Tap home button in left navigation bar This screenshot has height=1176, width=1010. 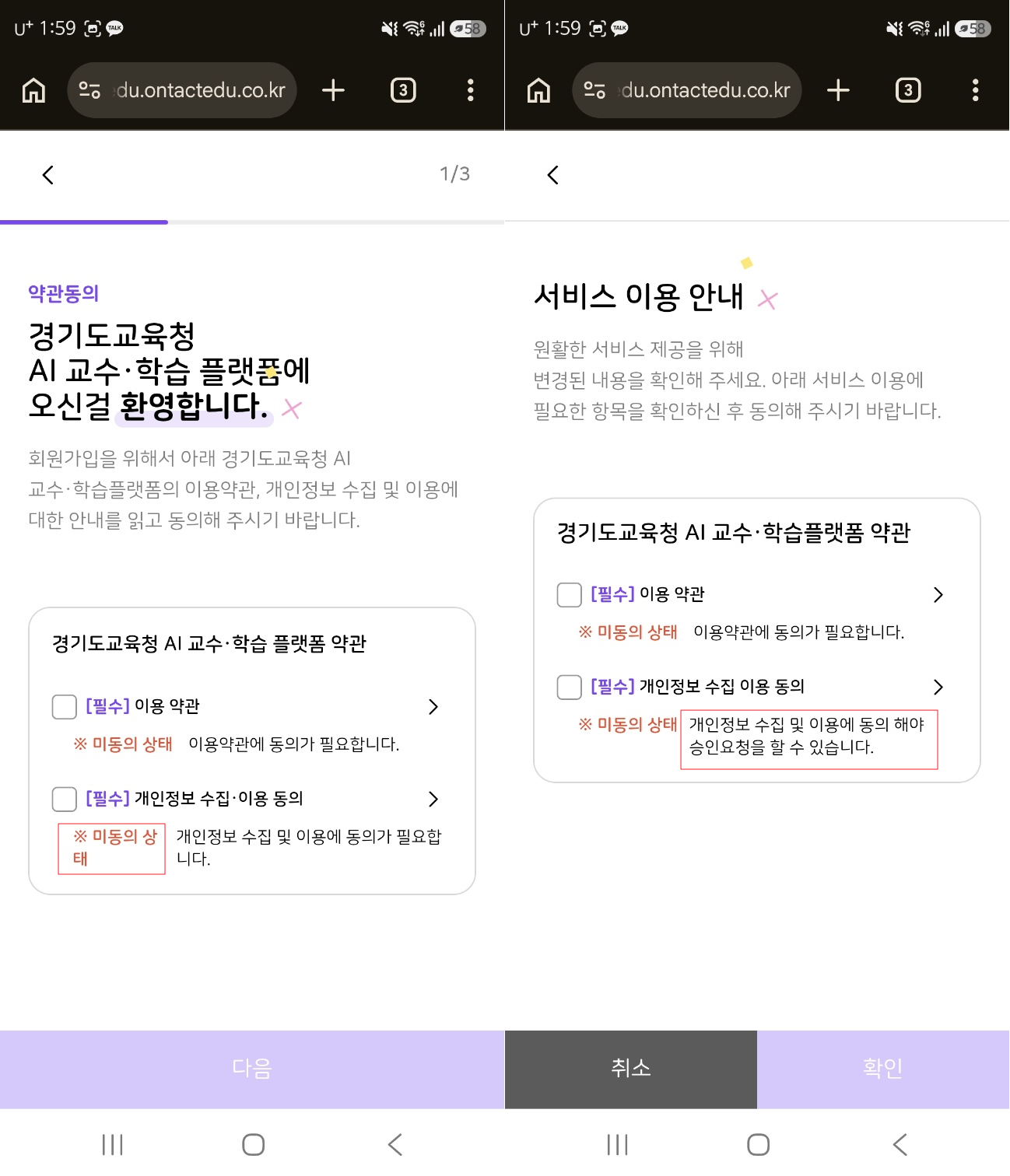253,1145
